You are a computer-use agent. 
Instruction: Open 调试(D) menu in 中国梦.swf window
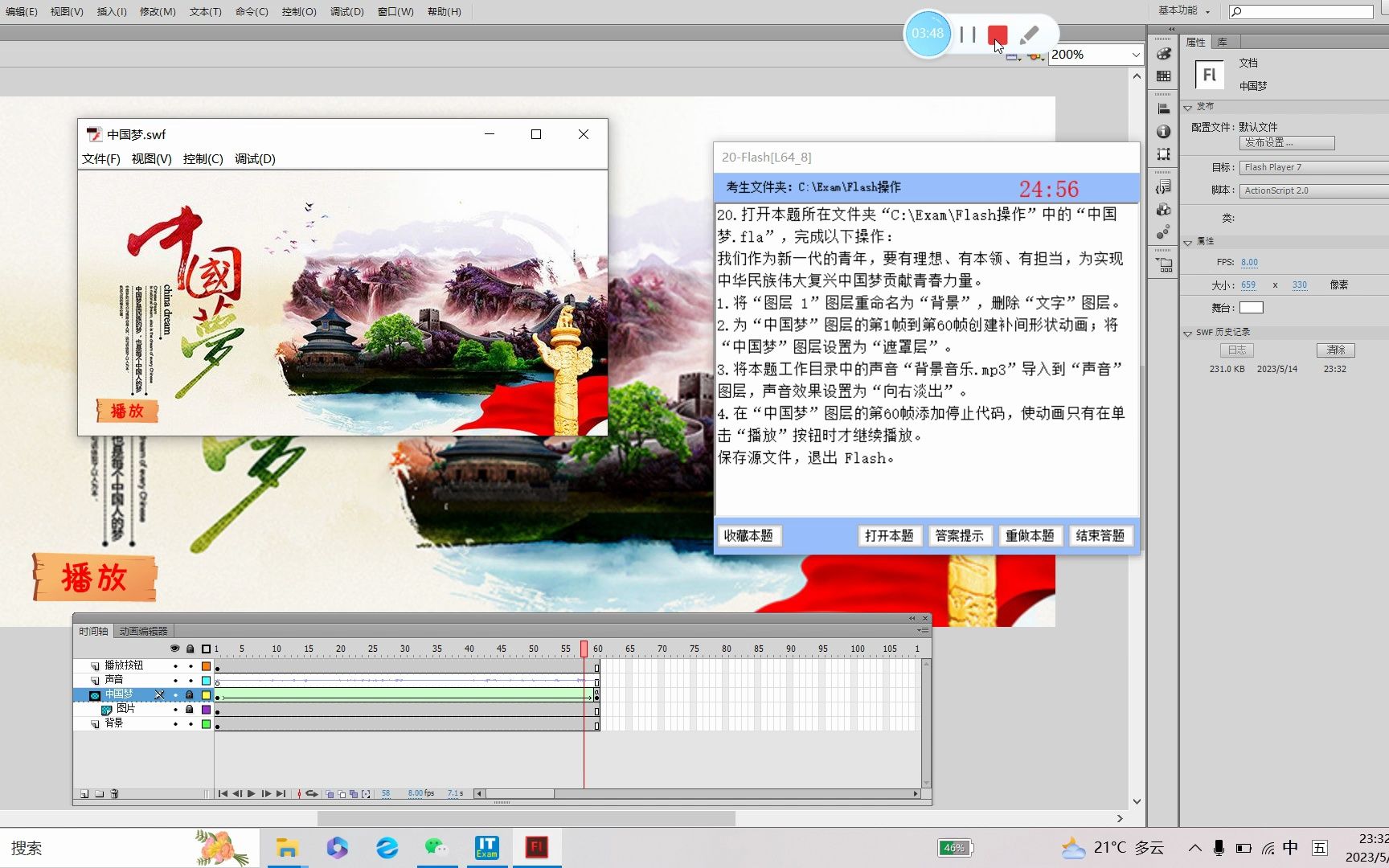pyautogui.click(x=255, y=159)
